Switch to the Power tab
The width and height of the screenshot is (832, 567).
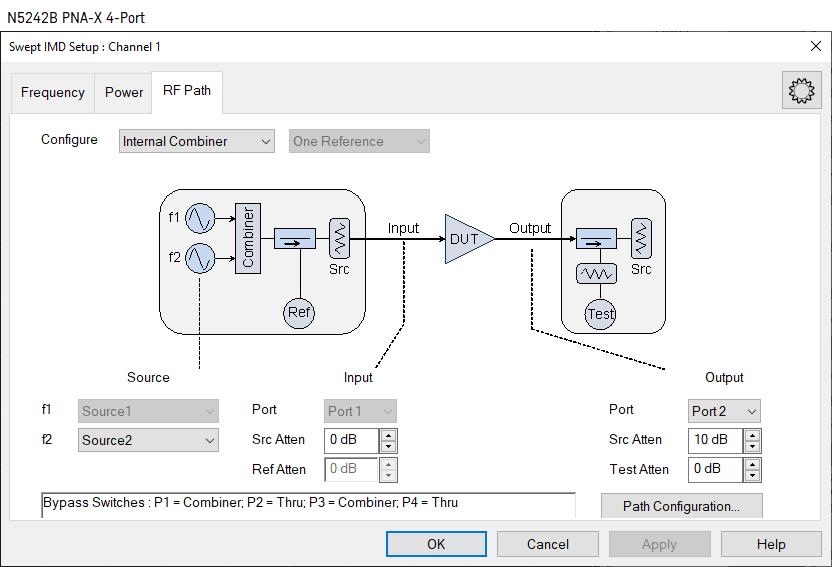(x=124, y=92)
